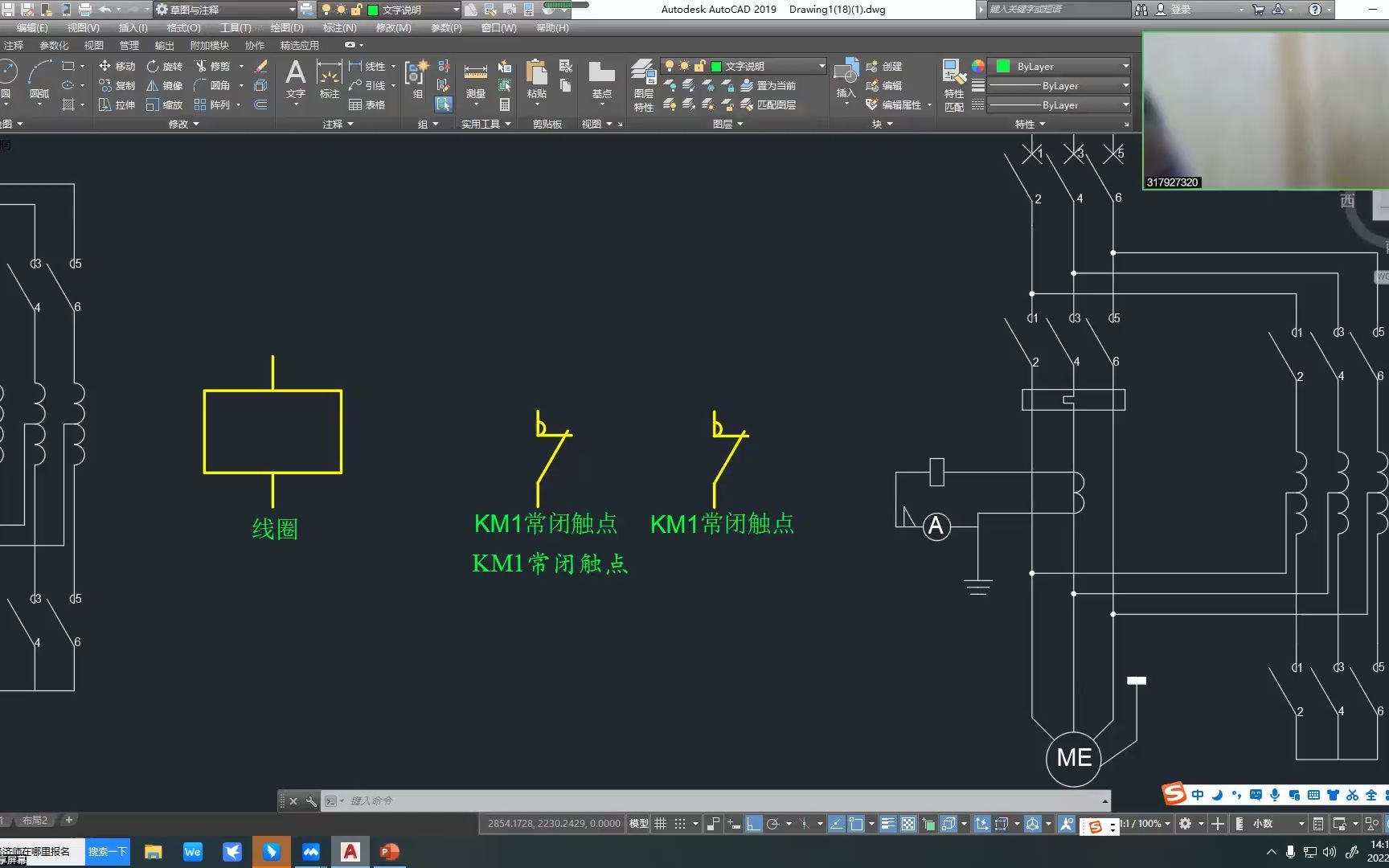This screenshot has height=868, width=1389.
Task: Toggle the grid display in status bar
Action: [661, 824]
